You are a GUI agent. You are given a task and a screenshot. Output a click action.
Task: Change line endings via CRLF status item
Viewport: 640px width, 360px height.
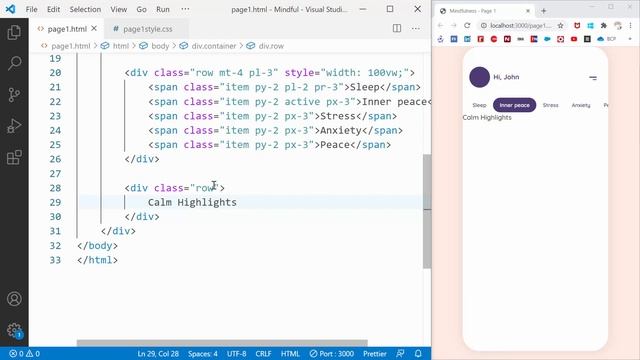click(x=263, y=353)
